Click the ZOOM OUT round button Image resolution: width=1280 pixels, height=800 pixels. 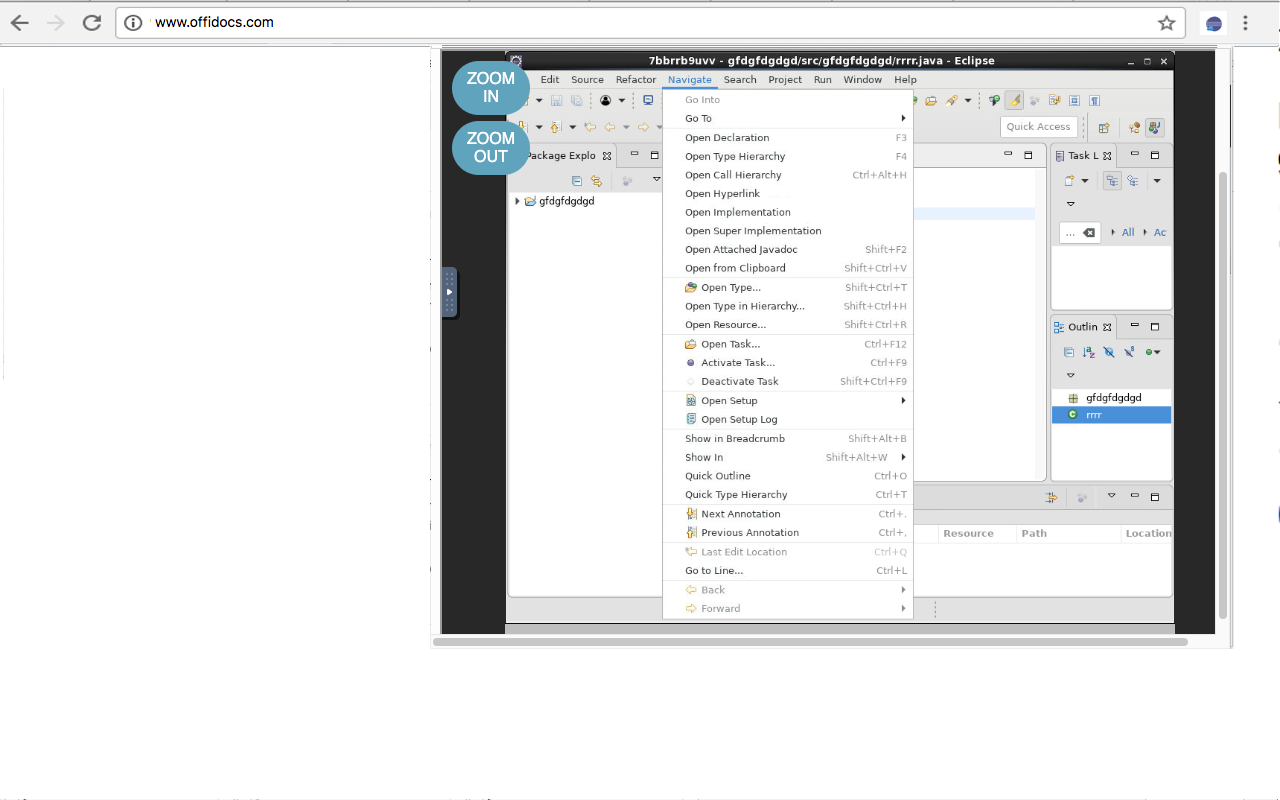pos(490,147)
